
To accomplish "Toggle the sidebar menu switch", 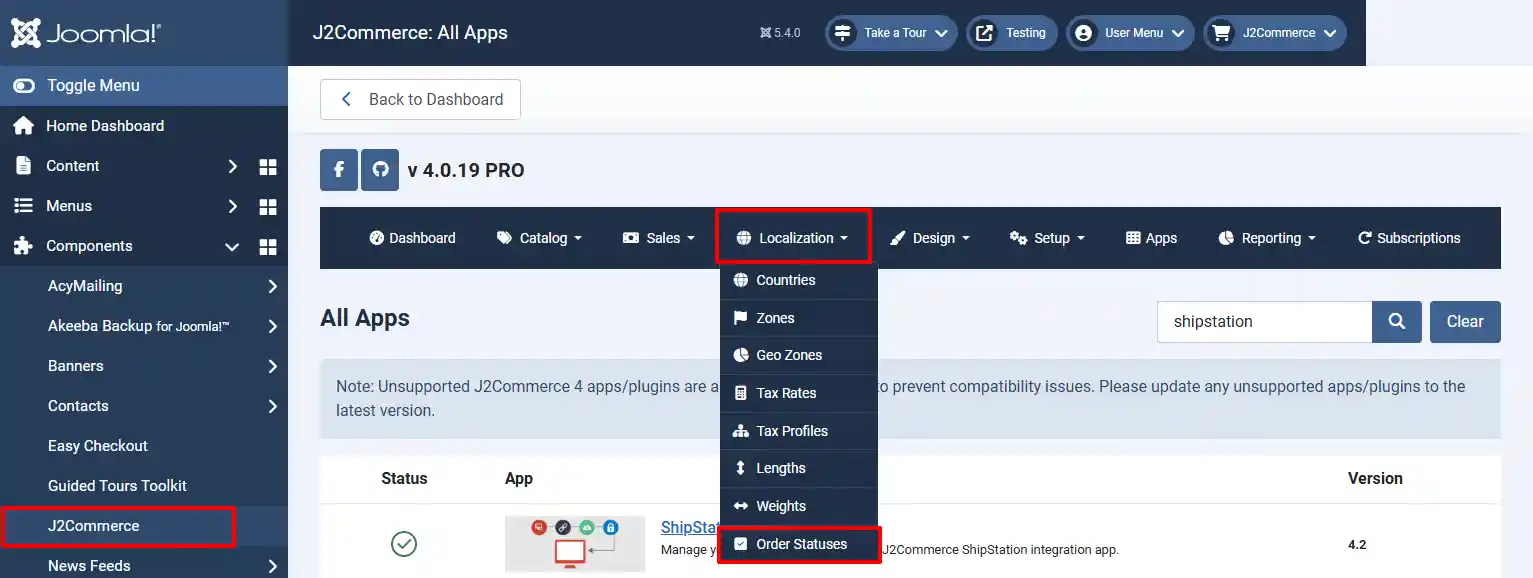I will [24, 86].
